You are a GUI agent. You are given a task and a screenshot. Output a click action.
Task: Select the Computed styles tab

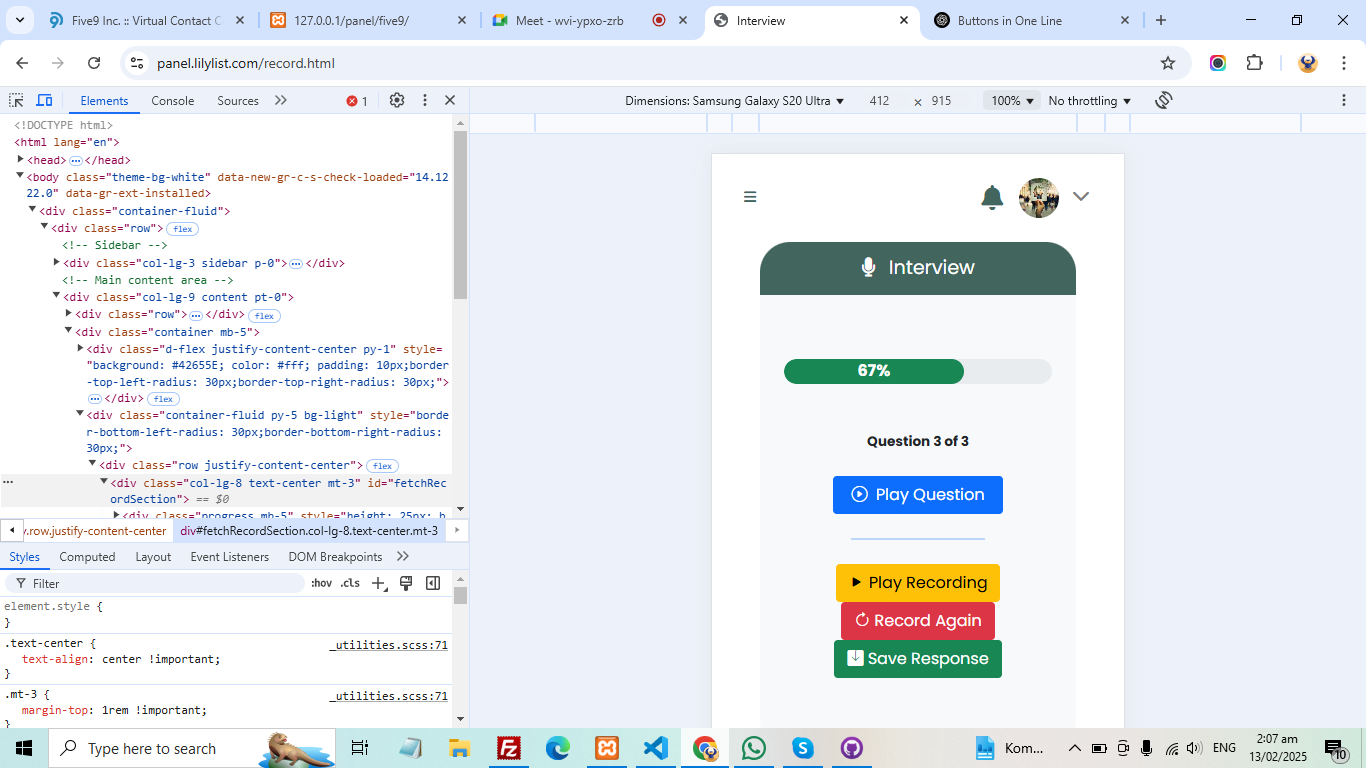click(87, 557)
